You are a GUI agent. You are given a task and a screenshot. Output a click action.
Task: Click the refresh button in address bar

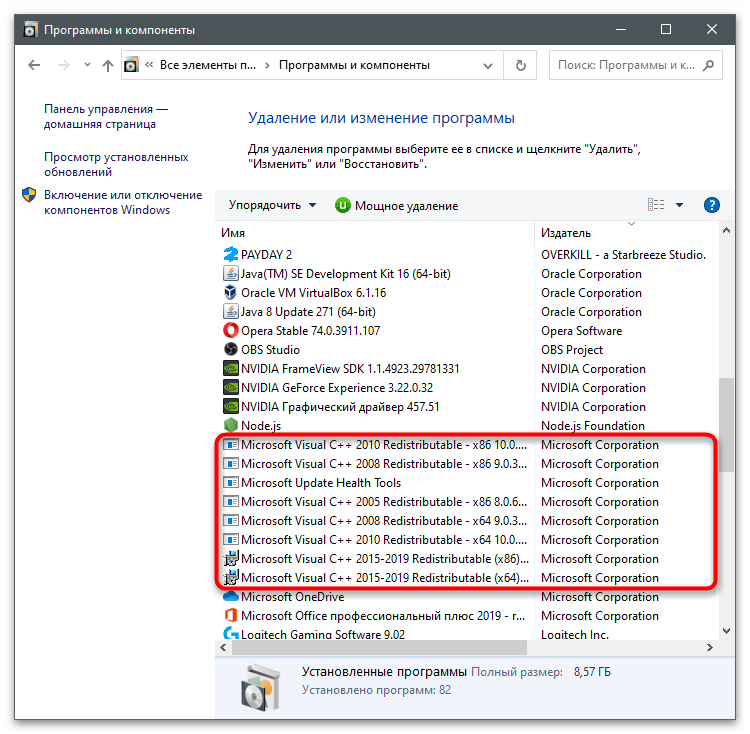point(520,65)
